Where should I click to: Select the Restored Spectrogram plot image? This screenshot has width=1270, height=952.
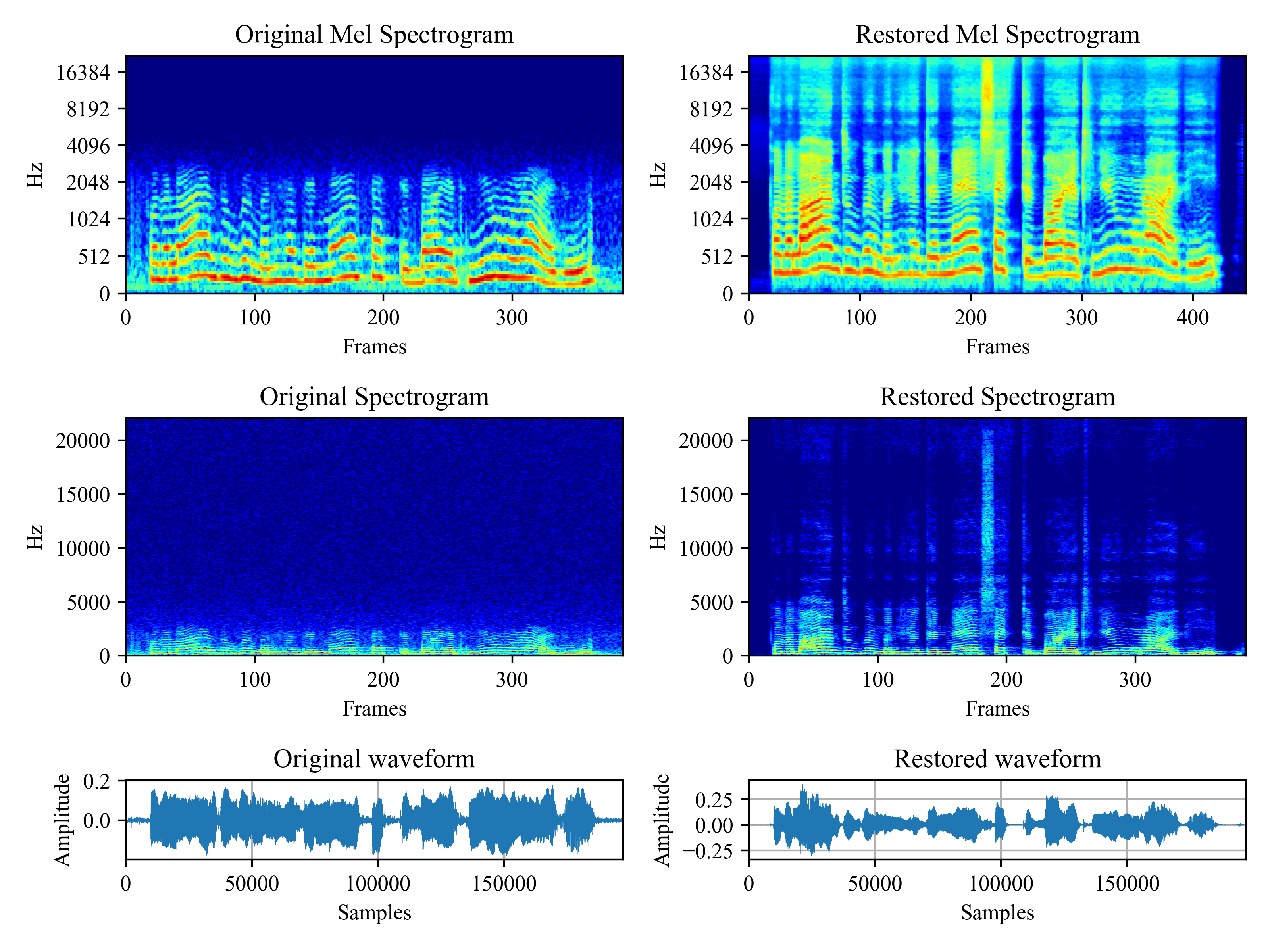[x=997, y=537]
